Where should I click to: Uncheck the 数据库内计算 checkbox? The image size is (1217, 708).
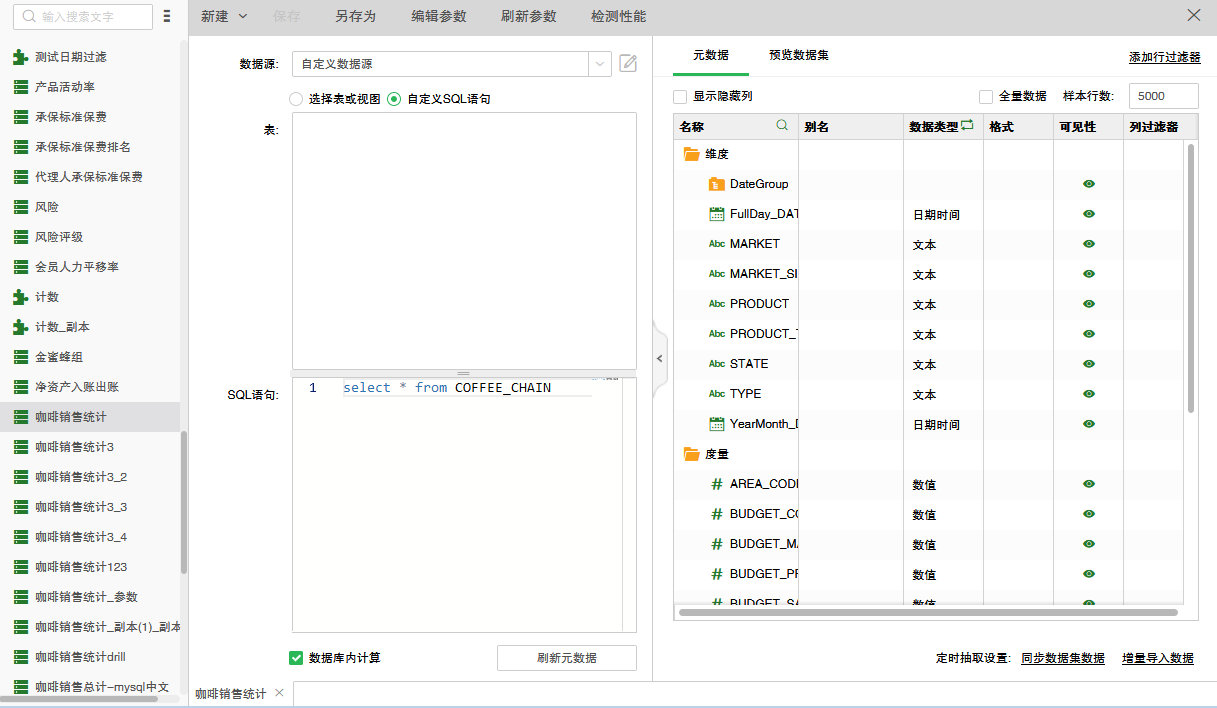coord(296,658)
